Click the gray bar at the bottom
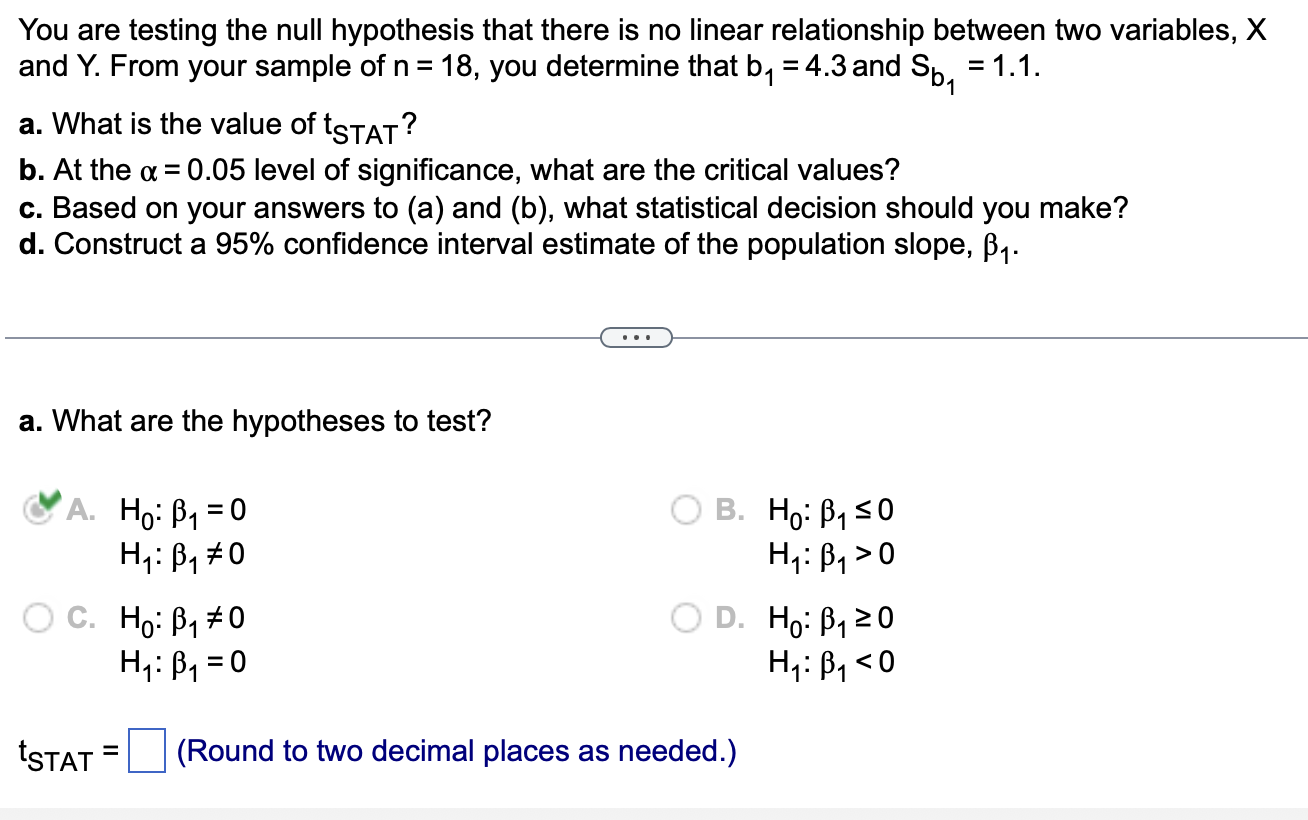The image size is (1308, 820). click(x=654, y=812)
